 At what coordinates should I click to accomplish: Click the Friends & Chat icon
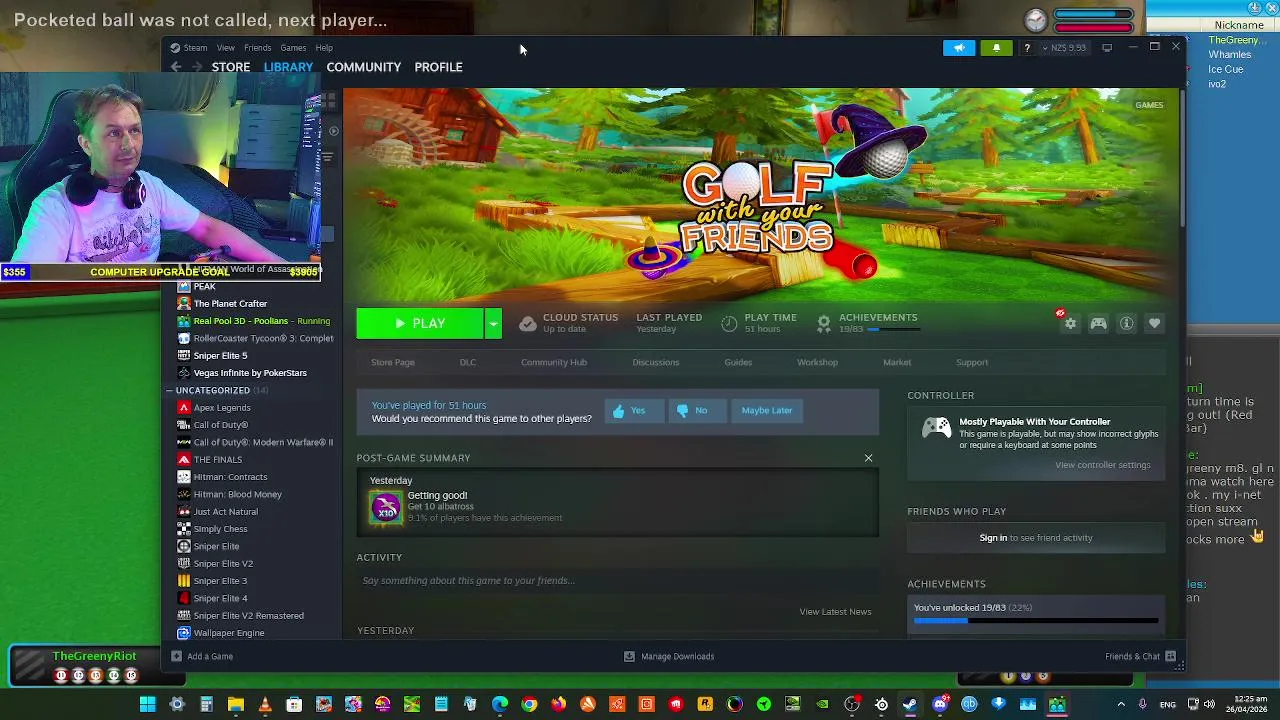(1170, 657)
